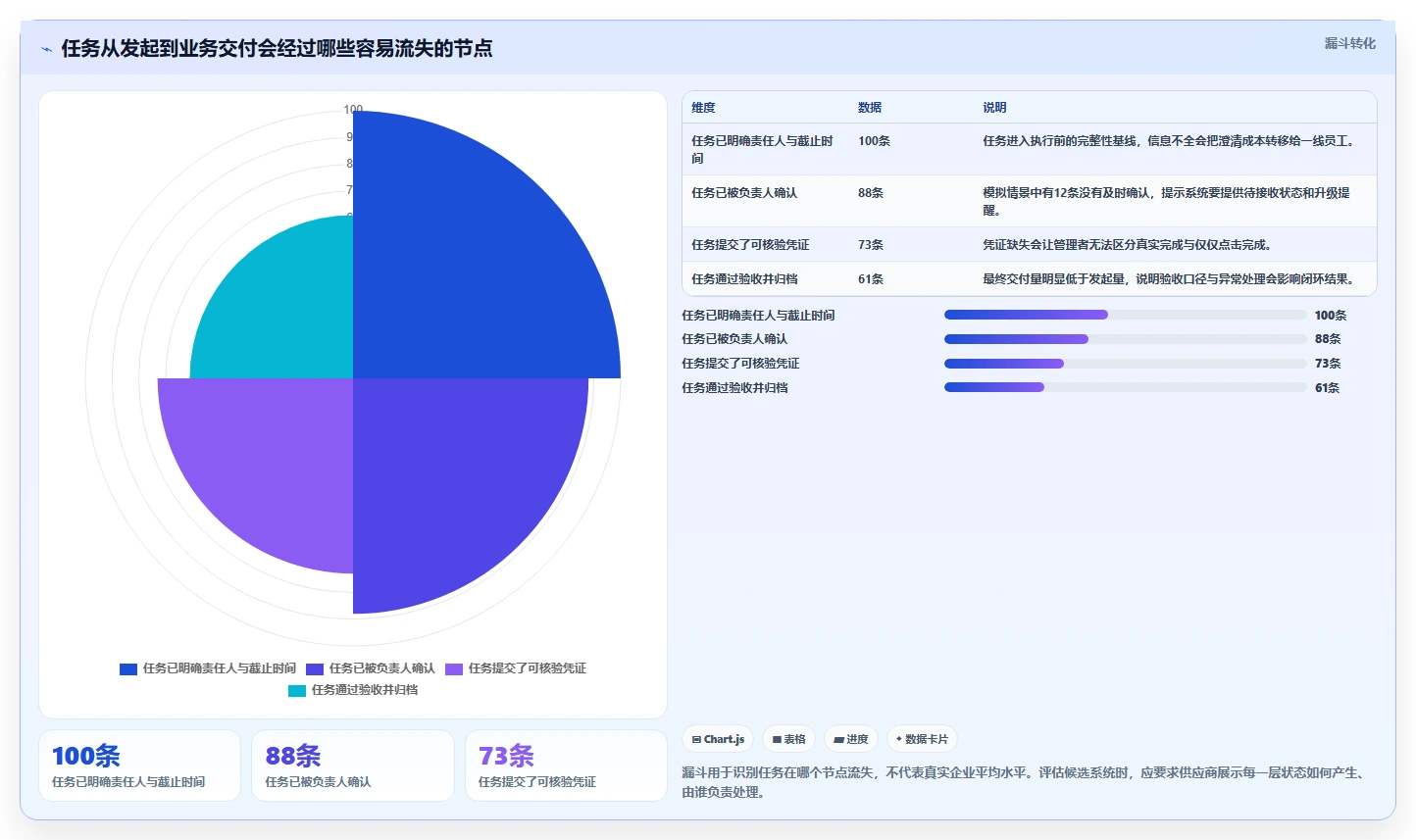Click the 88条 data card

(353, 766)
